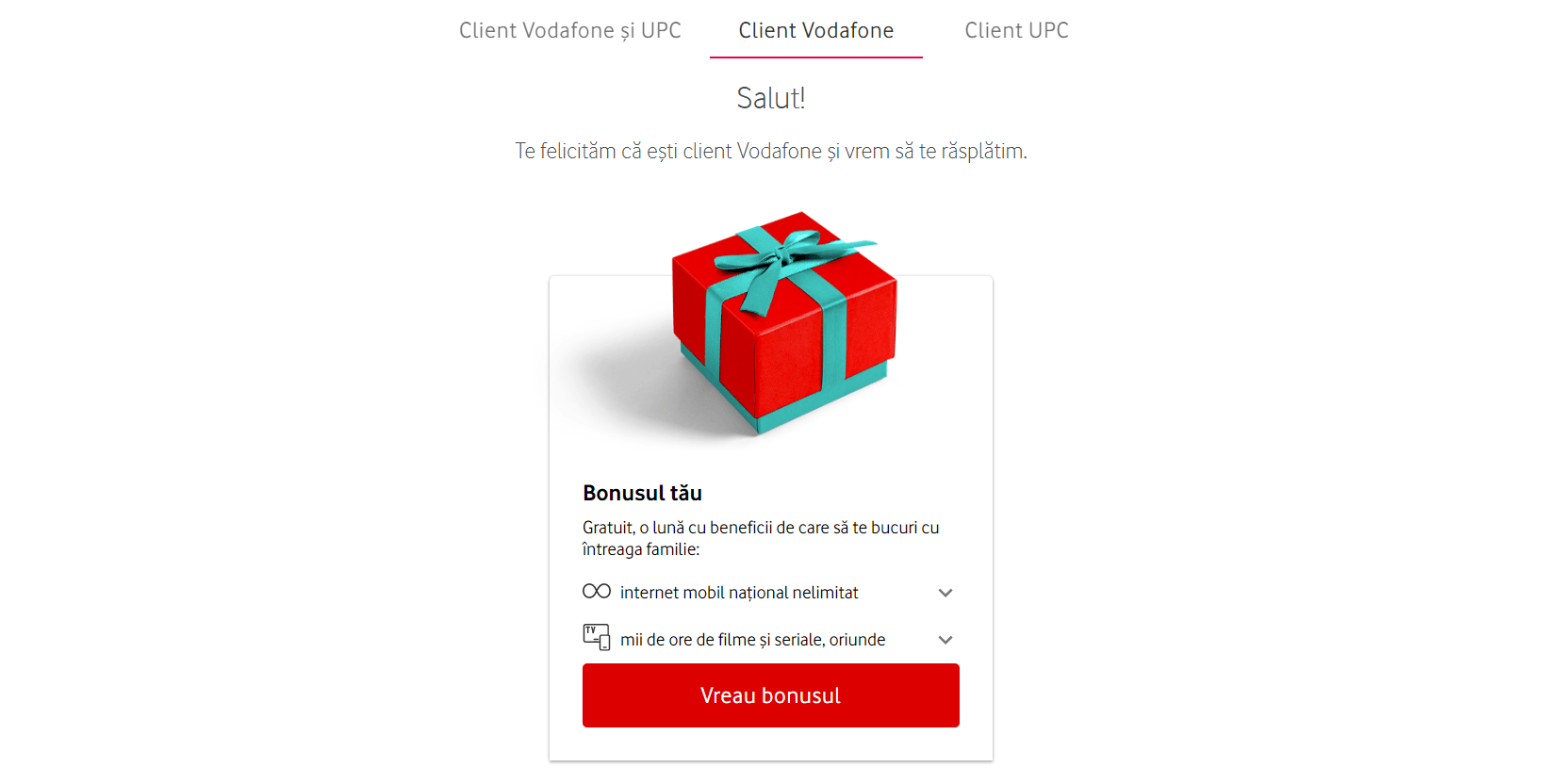Image resolution: width=1562 pixels, height=784 pixels.
Task: Expand the internet mobil național nelimitat details
Action: point(945,593)
